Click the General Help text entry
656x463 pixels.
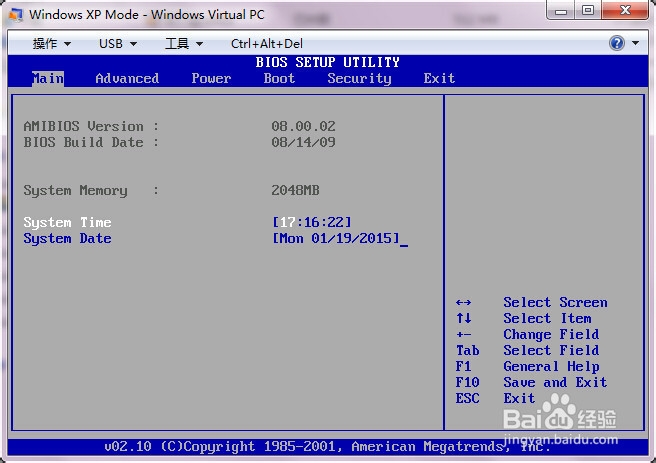tap(551, 366)
